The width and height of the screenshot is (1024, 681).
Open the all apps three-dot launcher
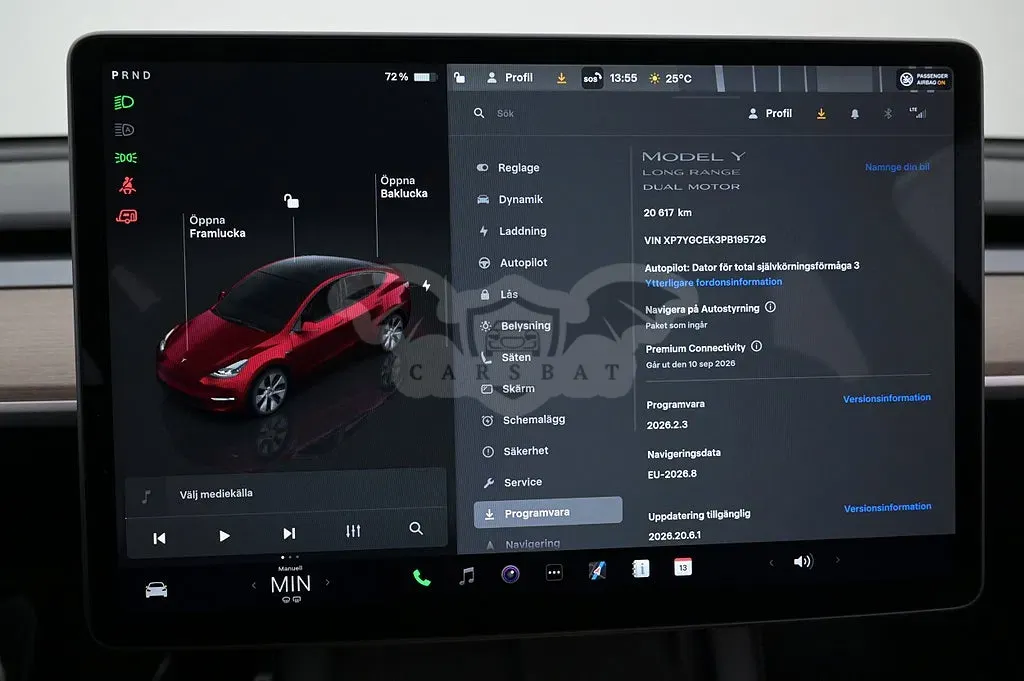(554, 573)
